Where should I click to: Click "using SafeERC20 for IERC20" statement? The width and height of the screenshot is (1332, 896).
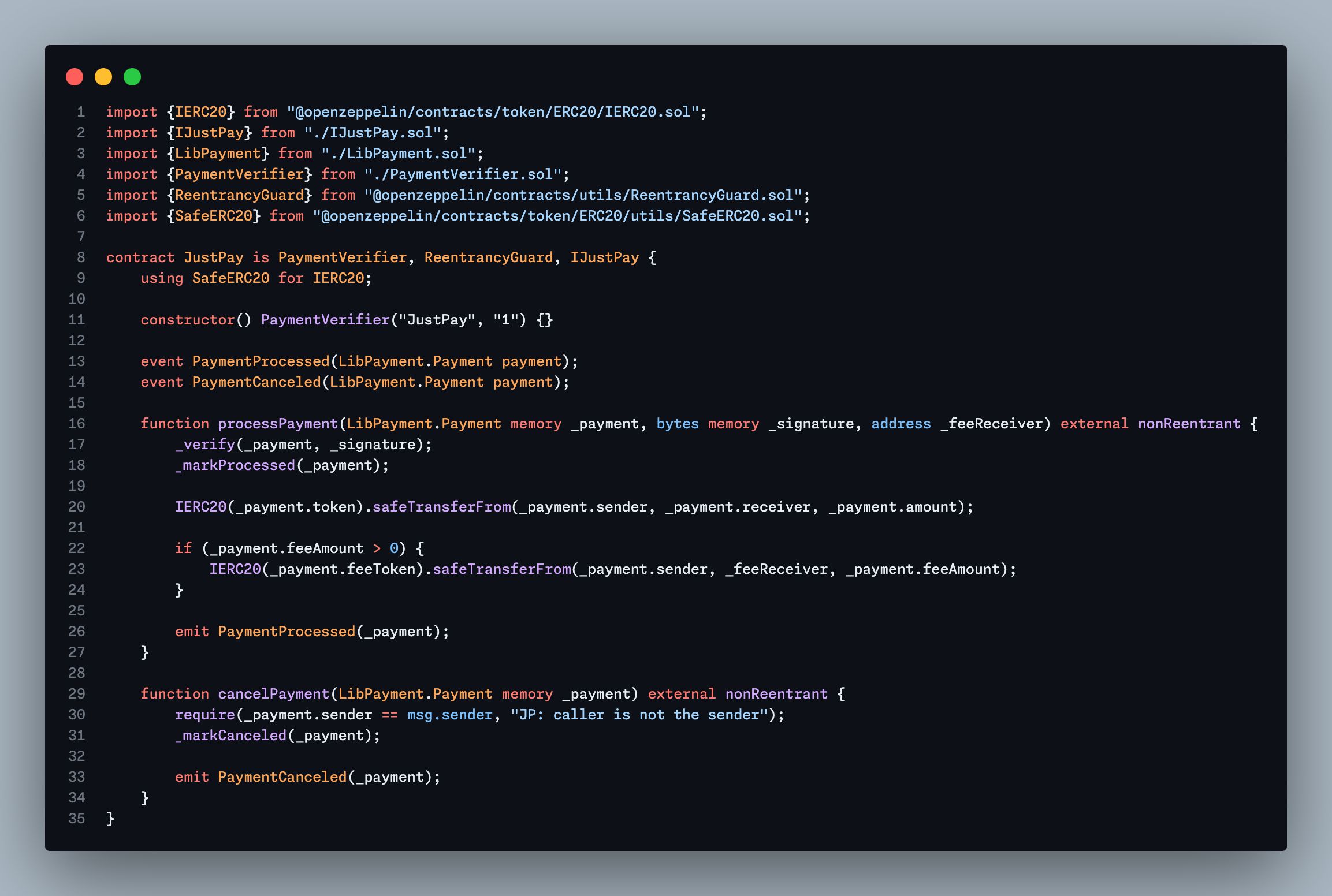point(256,278)
